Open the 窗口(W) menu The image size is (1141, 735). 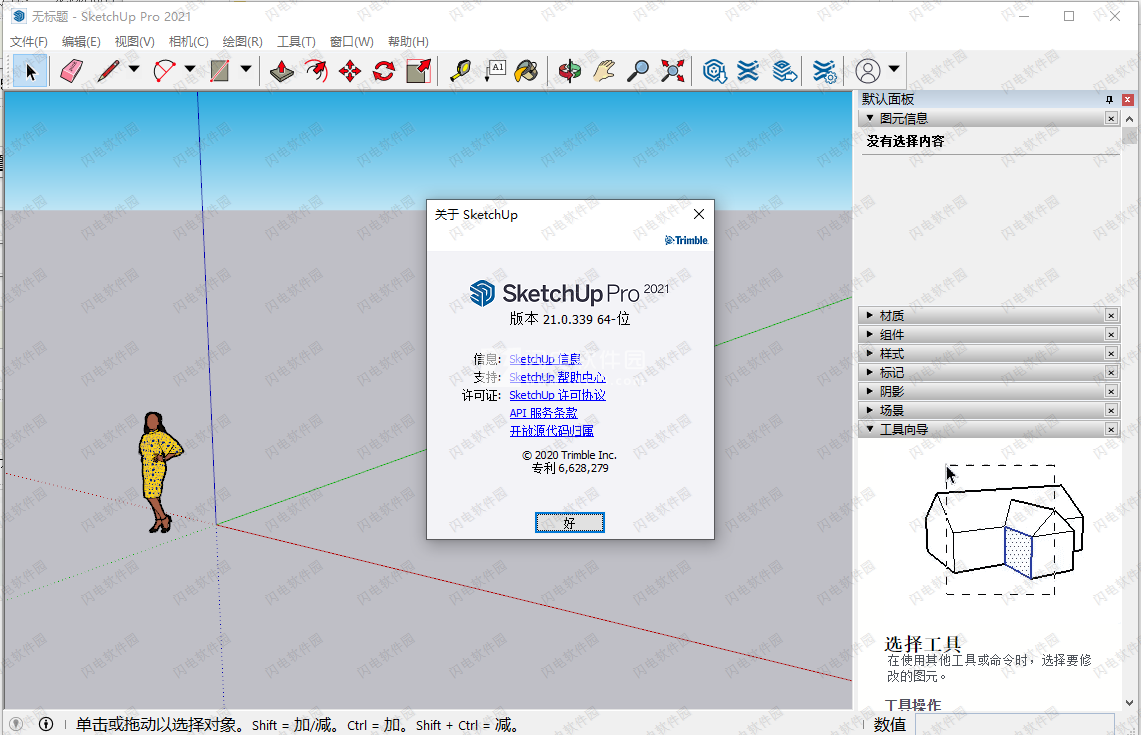pos(351,41)
